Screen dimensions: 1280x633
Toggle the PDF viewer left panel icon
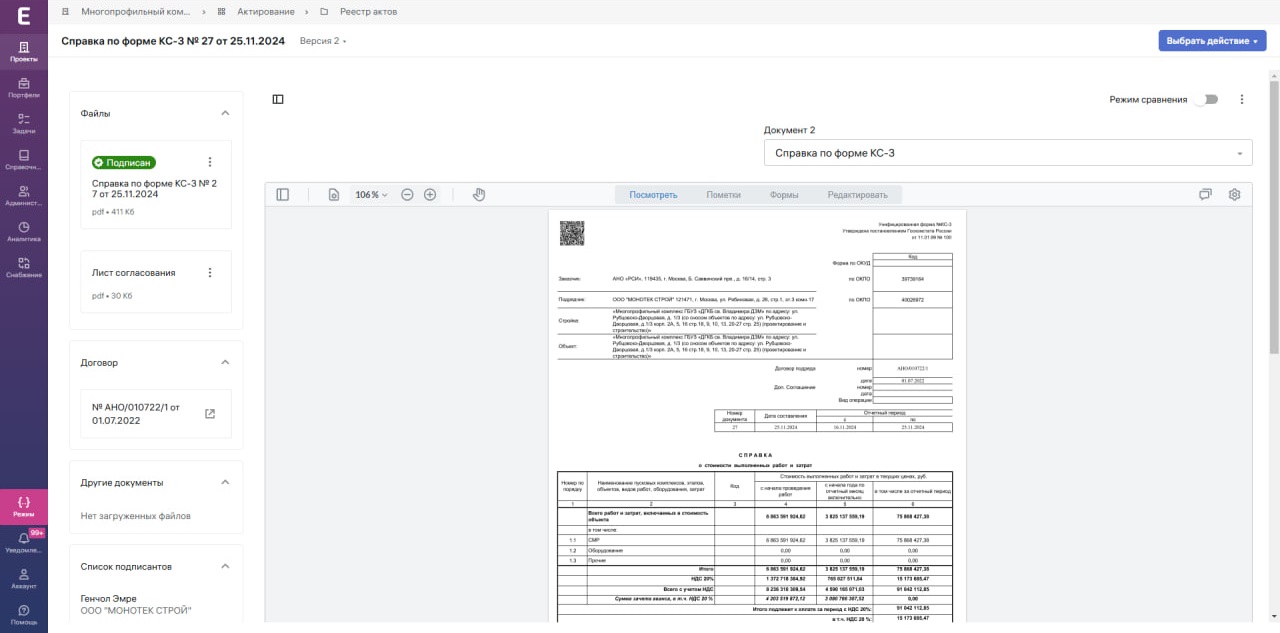coord(282,194)
